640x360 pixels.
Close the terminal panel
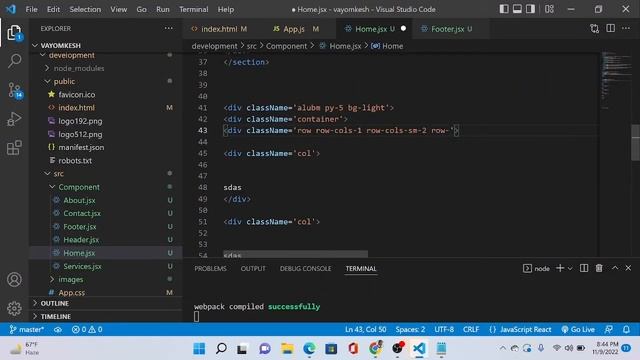tap(628, 268)
